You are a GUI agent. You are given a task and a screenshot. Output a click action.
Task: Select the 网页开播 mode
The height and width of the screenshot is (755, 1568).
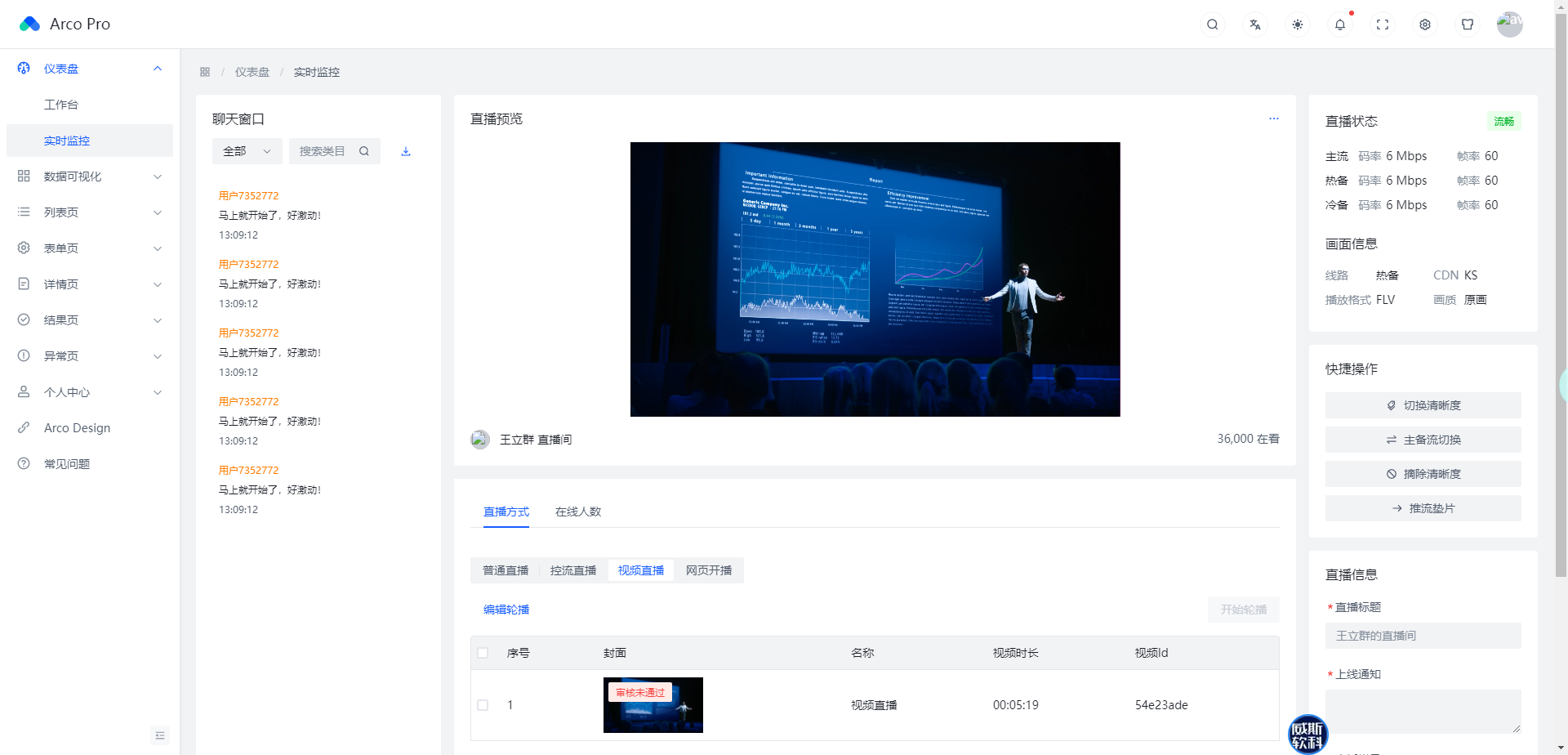click(709, 570)
